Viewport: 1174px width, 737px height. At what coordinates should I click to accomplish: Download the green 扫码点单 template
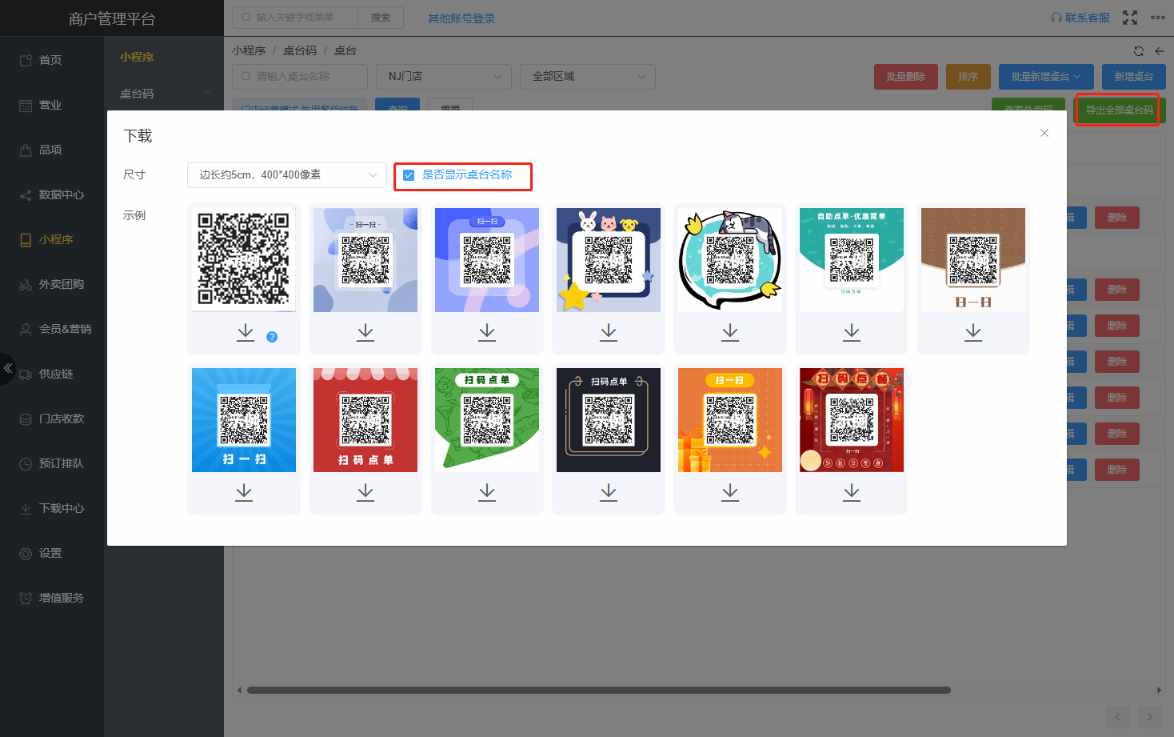point(487,492)
